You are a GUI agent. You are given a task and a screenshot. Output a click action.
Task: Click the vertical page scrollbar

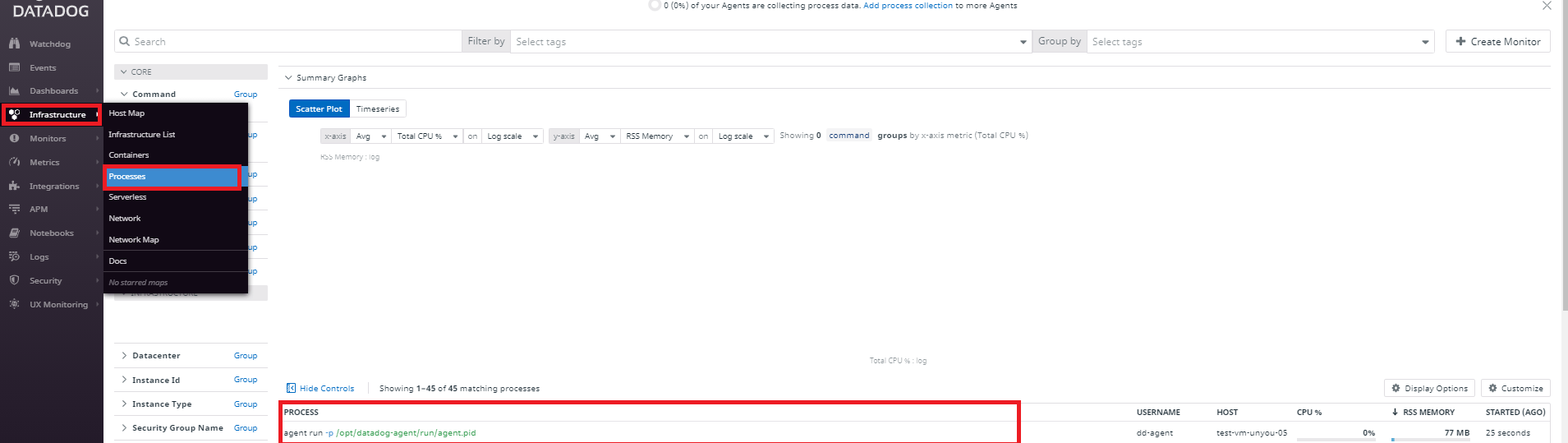[1564, 156]
